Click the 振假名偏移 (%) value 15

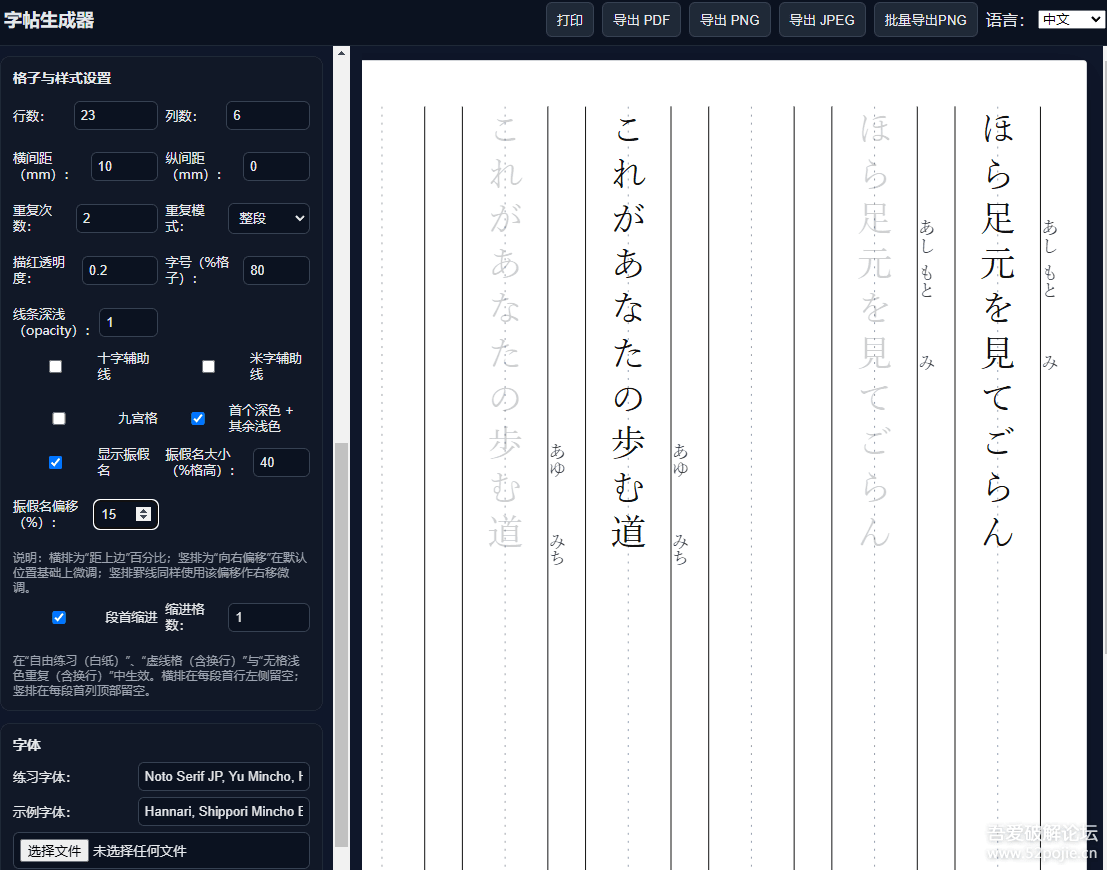[109, 514]
